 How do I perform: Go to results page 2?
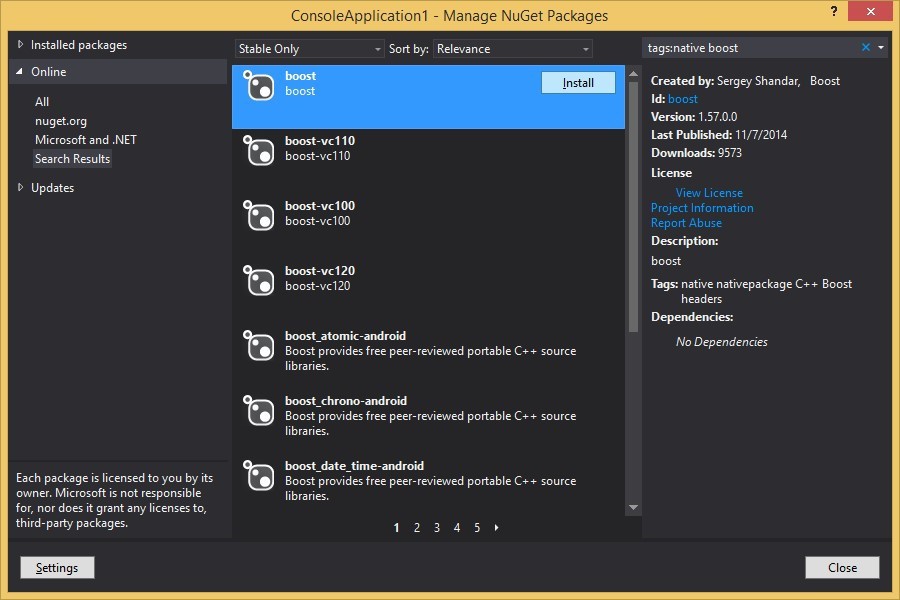417,527
